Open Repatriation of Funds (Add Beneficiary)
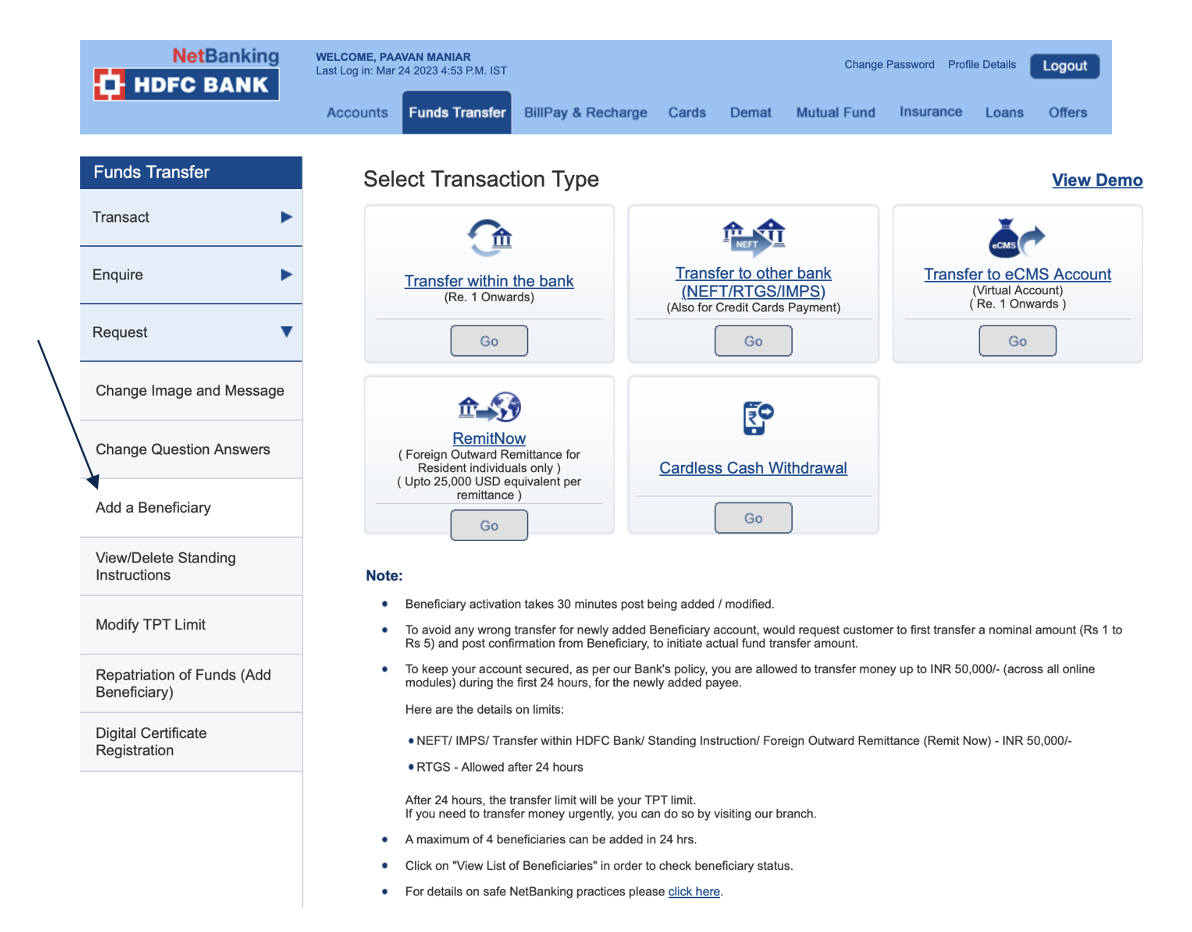The height and width of the screenshot is (932, 1192). point(191,683)
